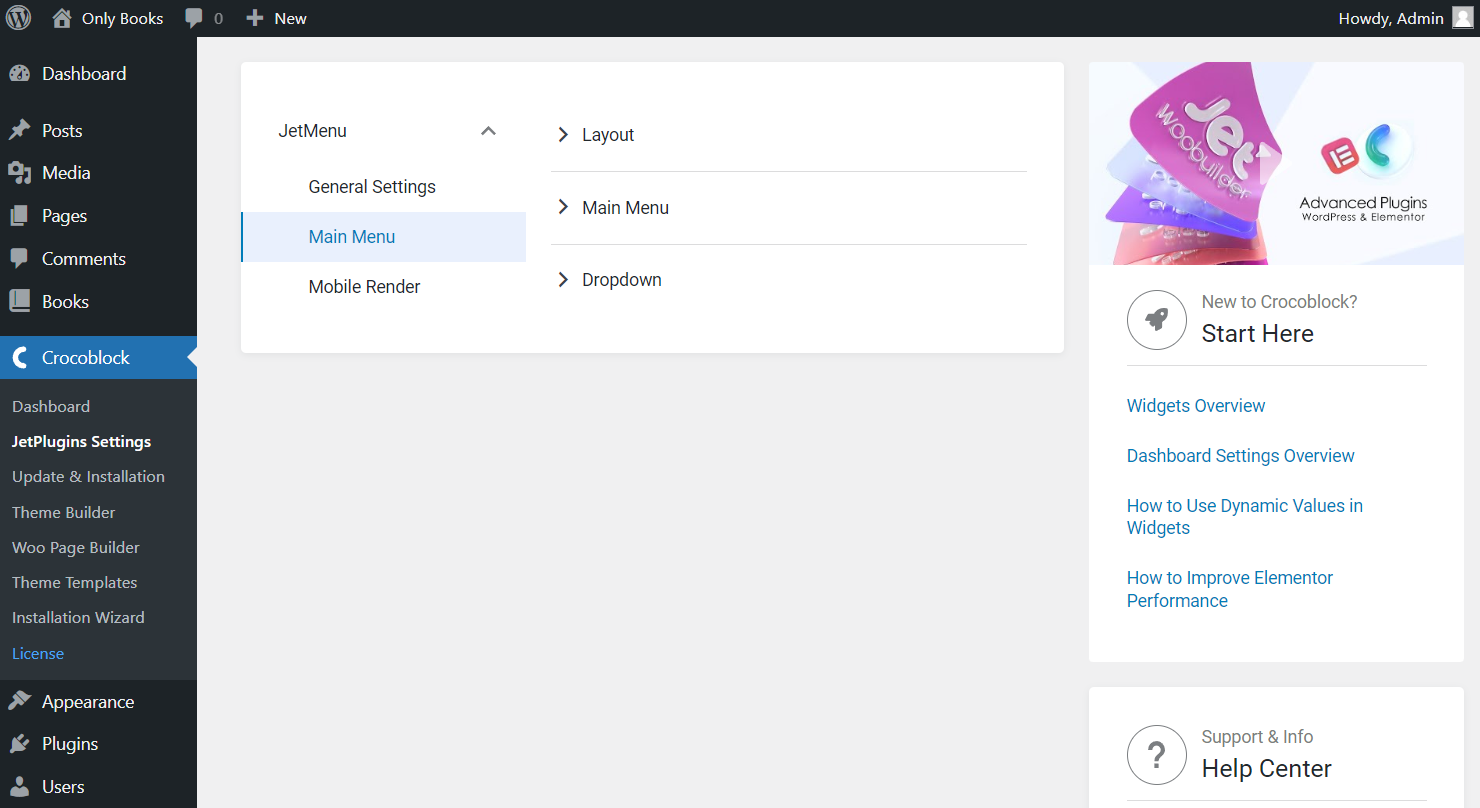Click the JetMenu heading text
This screenshot has width=1480, height=808.
pos(312,131)
